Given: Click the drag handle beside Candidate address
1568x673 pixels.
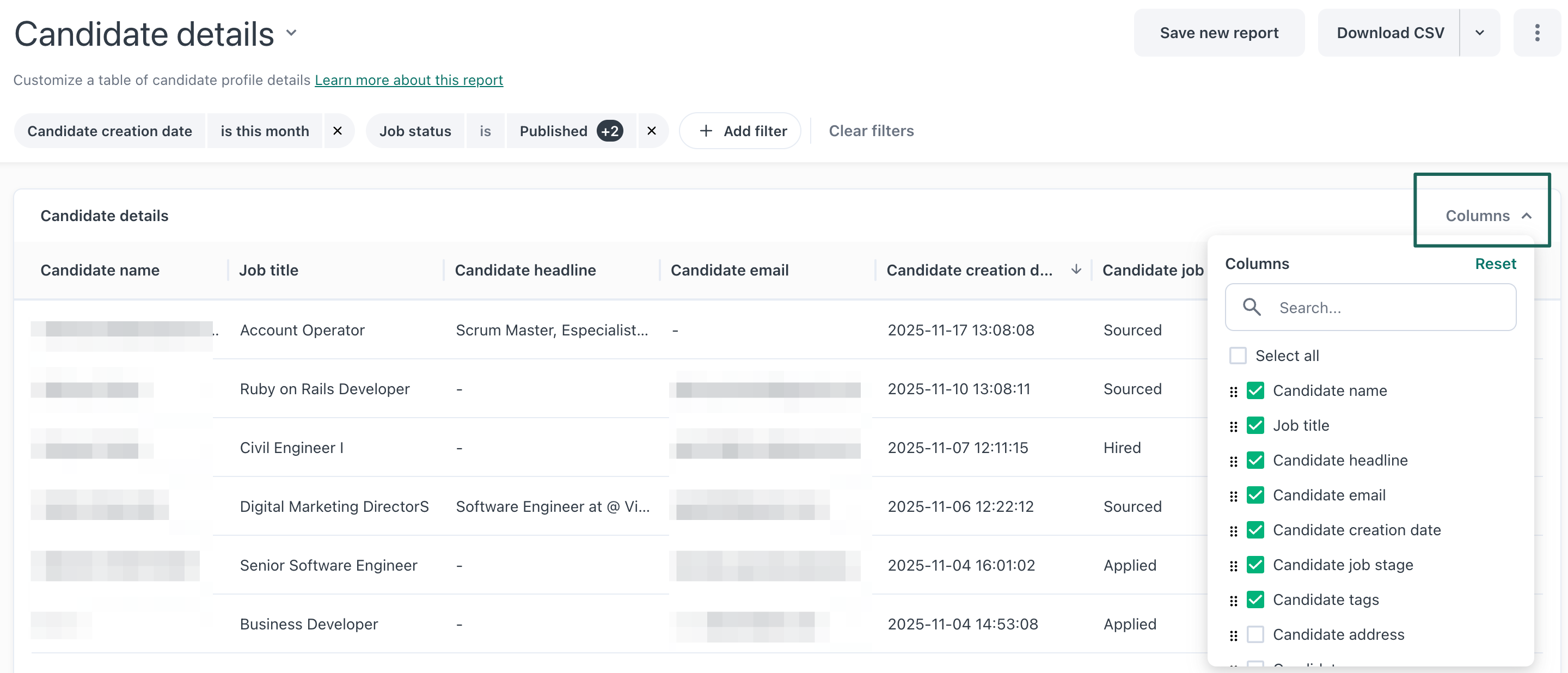Looking at the screenshot, I should click(1233, 635).
